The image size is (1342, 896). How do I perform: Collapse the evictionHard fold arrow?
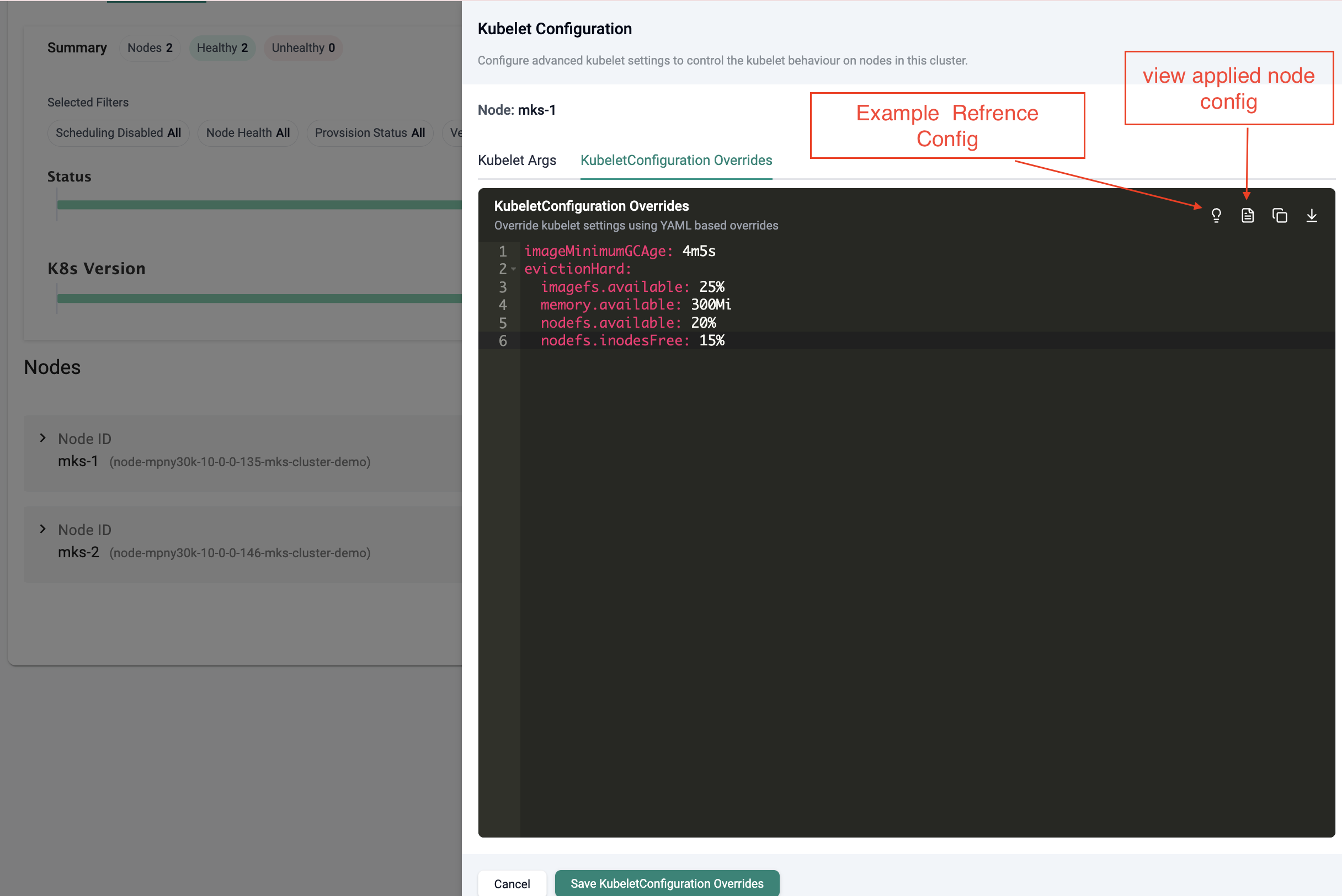pyautogui.click(x=513, y=269)
